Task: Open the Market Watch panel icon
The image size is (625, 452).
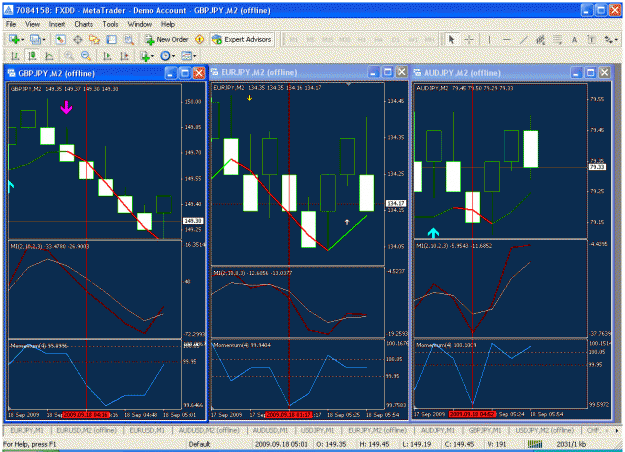Action: 60,39
